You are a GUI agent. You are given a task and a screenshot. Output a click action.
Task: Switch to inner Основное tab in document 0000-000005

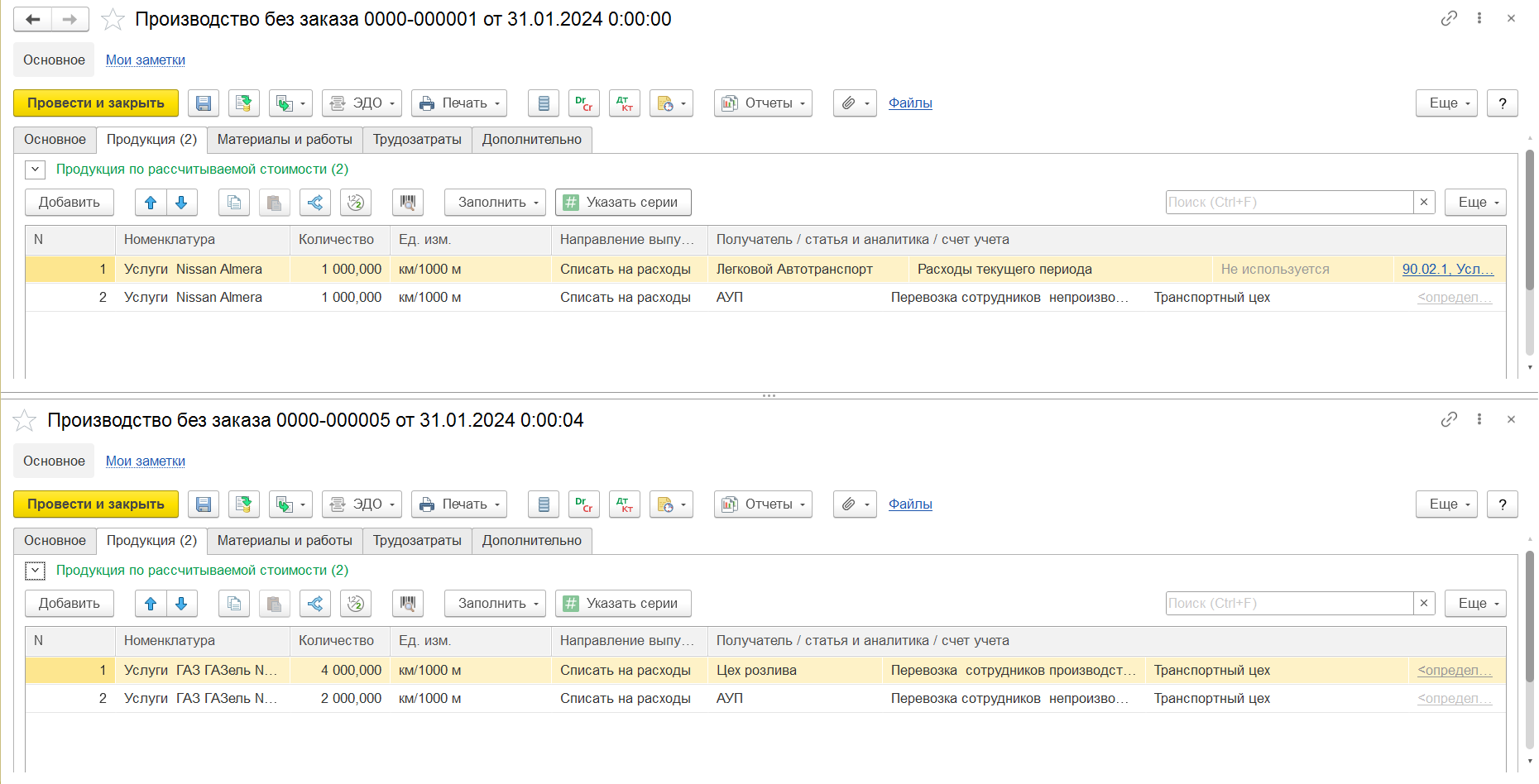pyautogui.click(x=55, y=541)
